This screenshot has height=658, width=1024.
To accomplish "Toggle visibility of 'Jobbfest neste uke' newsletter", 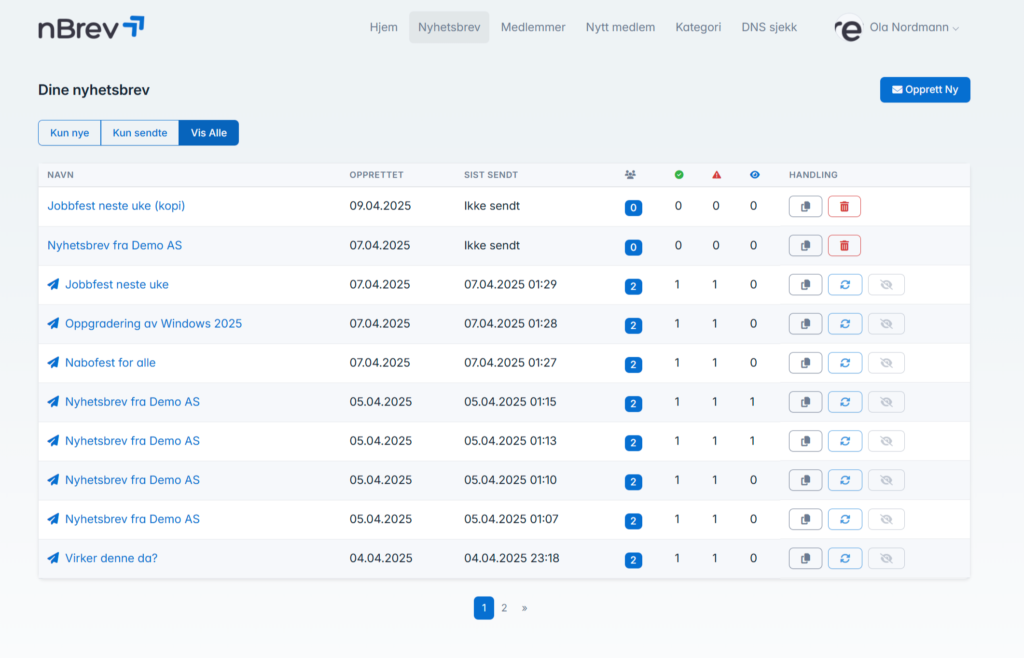I will (x=885, y=285).
